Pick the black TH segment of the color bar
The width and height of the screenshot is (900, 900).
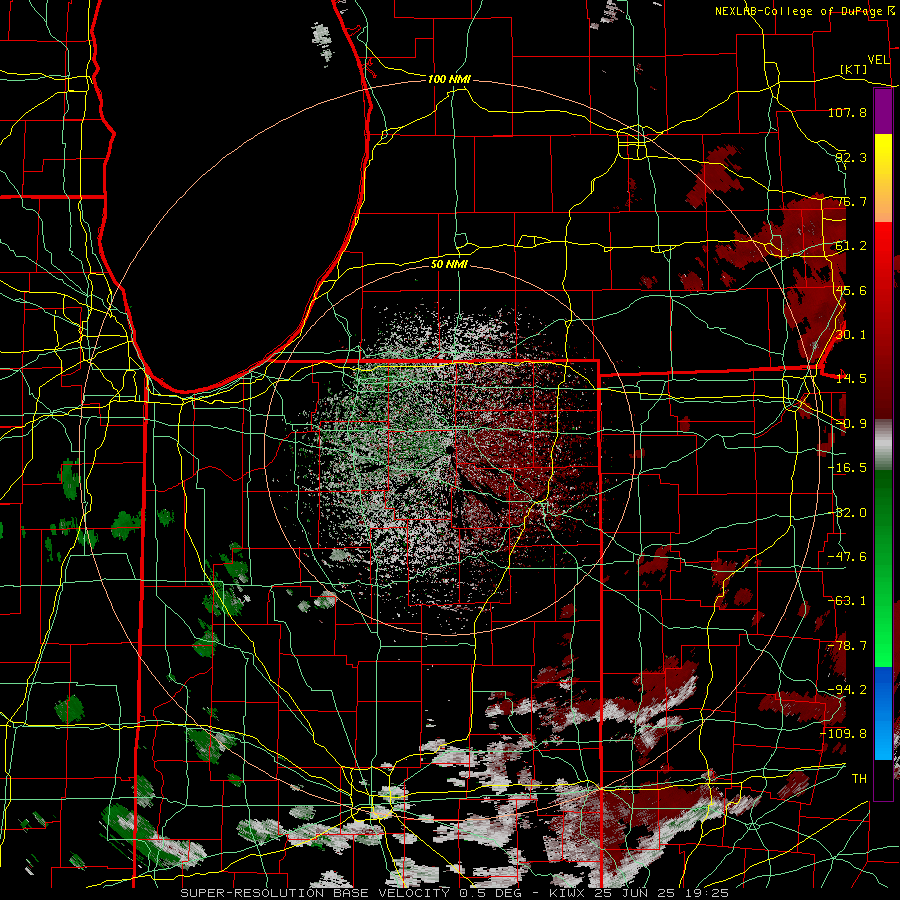883,779
